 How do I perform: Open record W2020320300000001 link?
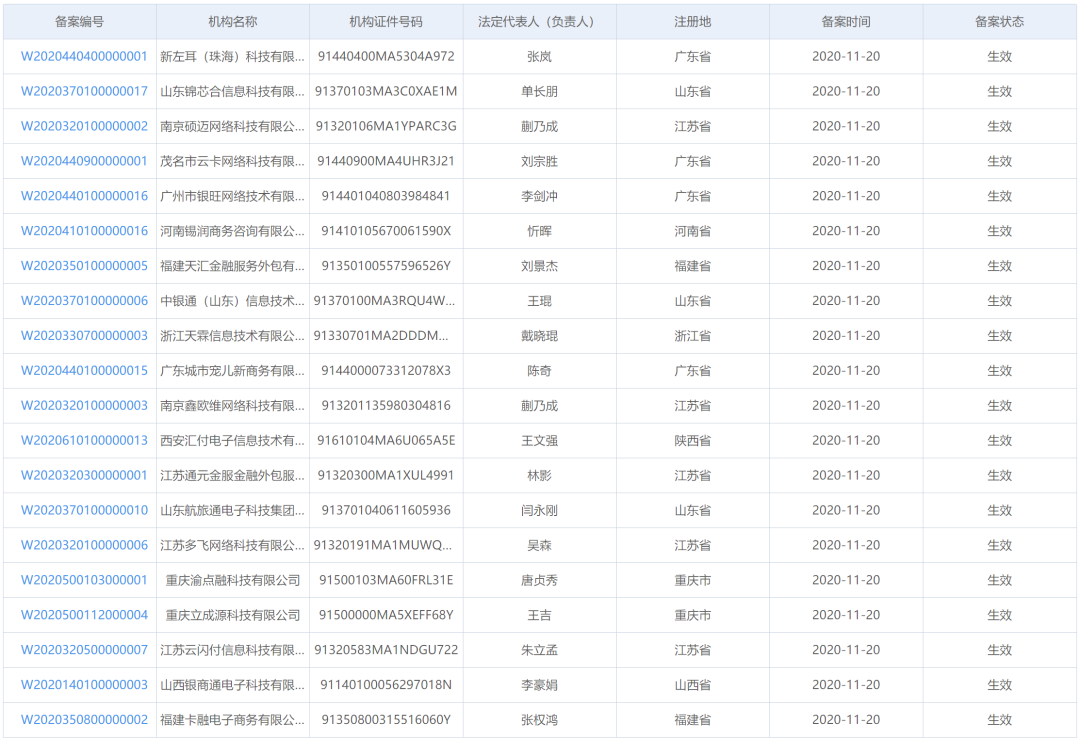click(x=84, y=475)
